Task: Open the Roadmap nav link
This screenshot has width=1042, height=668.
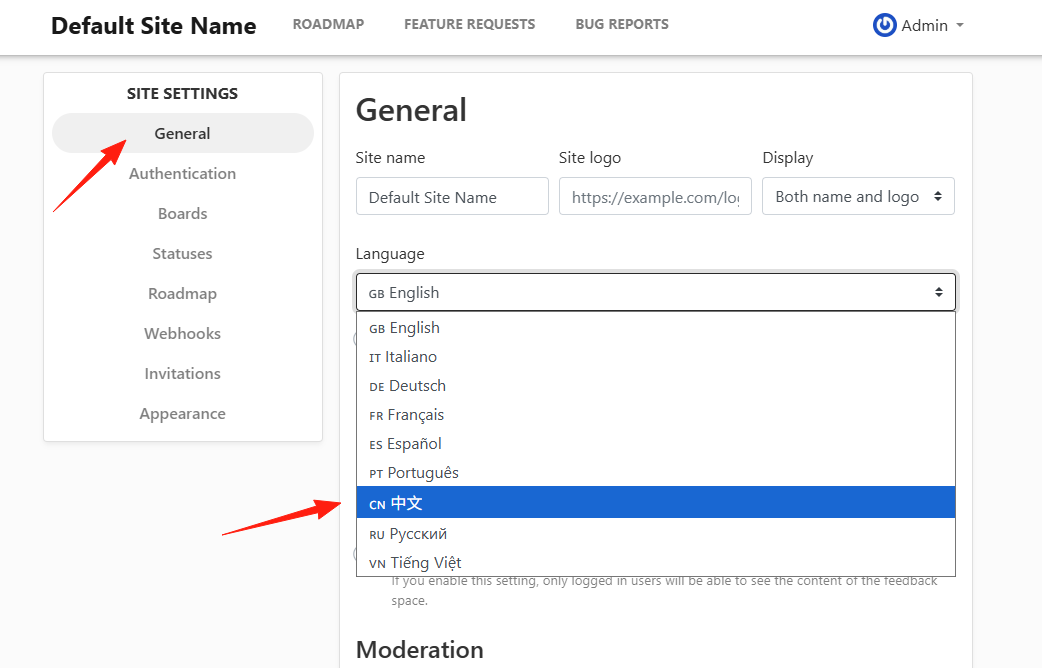Action: (328, 25)
